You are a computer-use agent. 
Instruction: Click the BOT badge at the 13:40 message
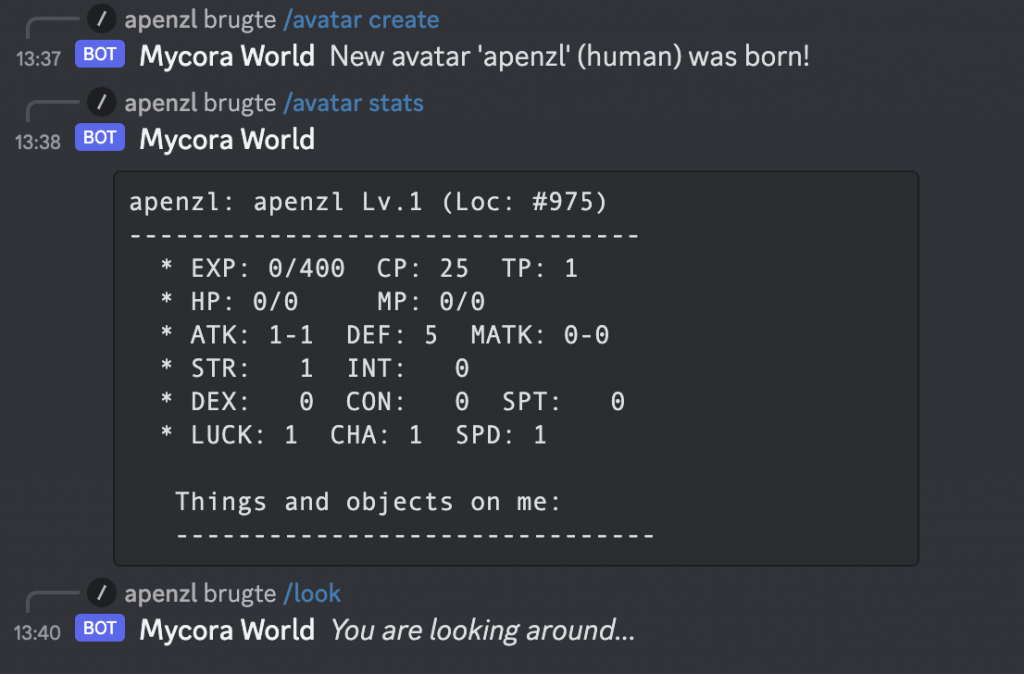[x=100, y=628]
